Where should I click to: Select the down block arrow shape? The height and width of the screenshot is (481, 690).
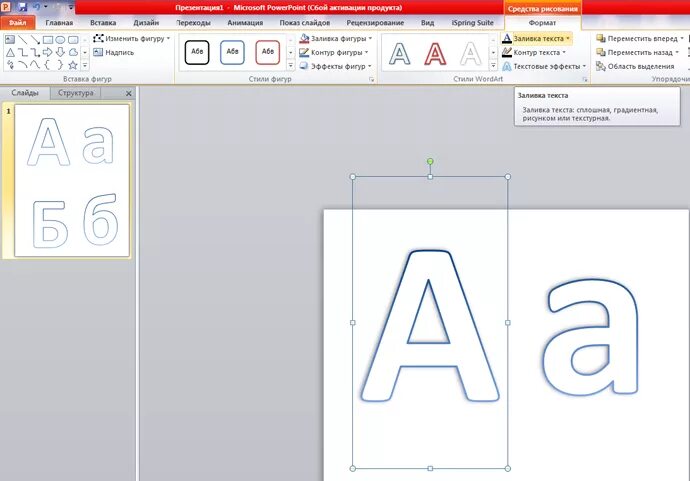(x=60, y=52)
